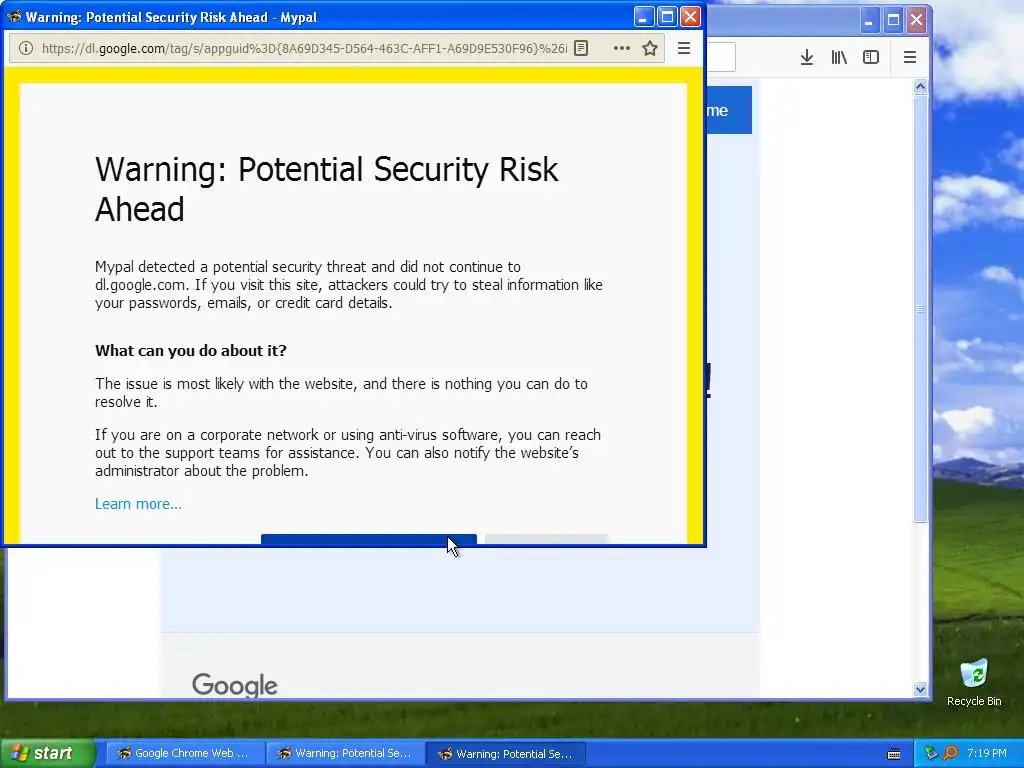The width and height of the screenshot is (1024, 768).
Task: Click the on-screen keyboard tray icon
Action: (894, 754)
